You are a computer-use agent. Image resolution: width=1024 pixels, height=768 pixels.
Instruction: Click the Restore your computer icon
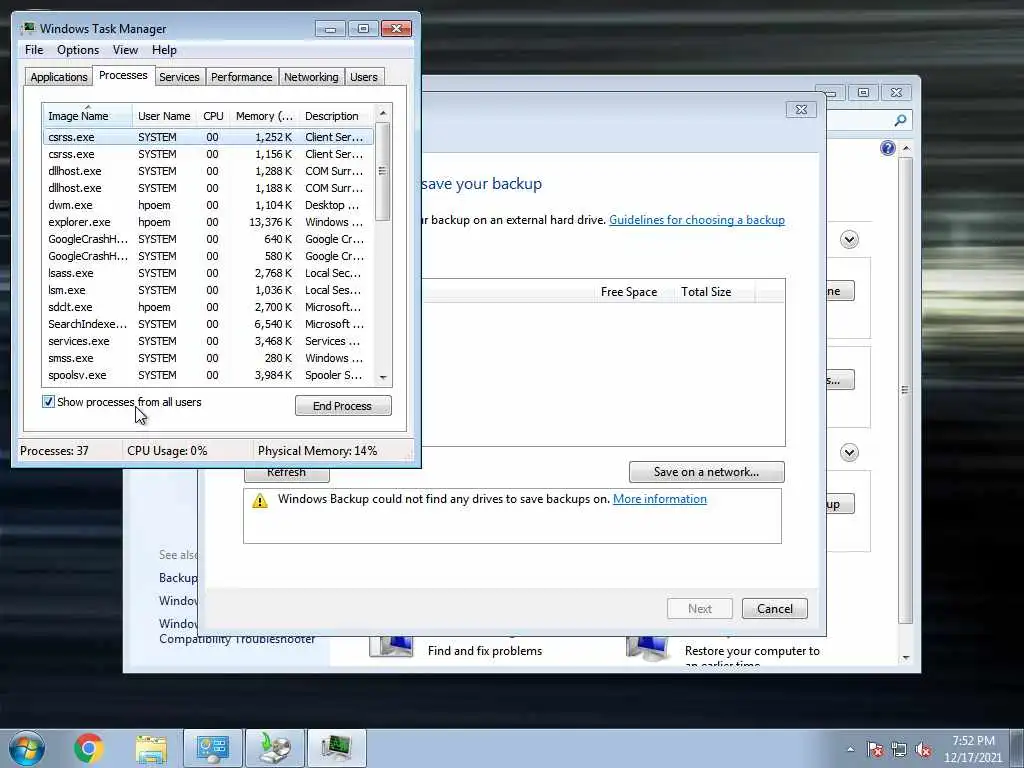pos(648,648)
